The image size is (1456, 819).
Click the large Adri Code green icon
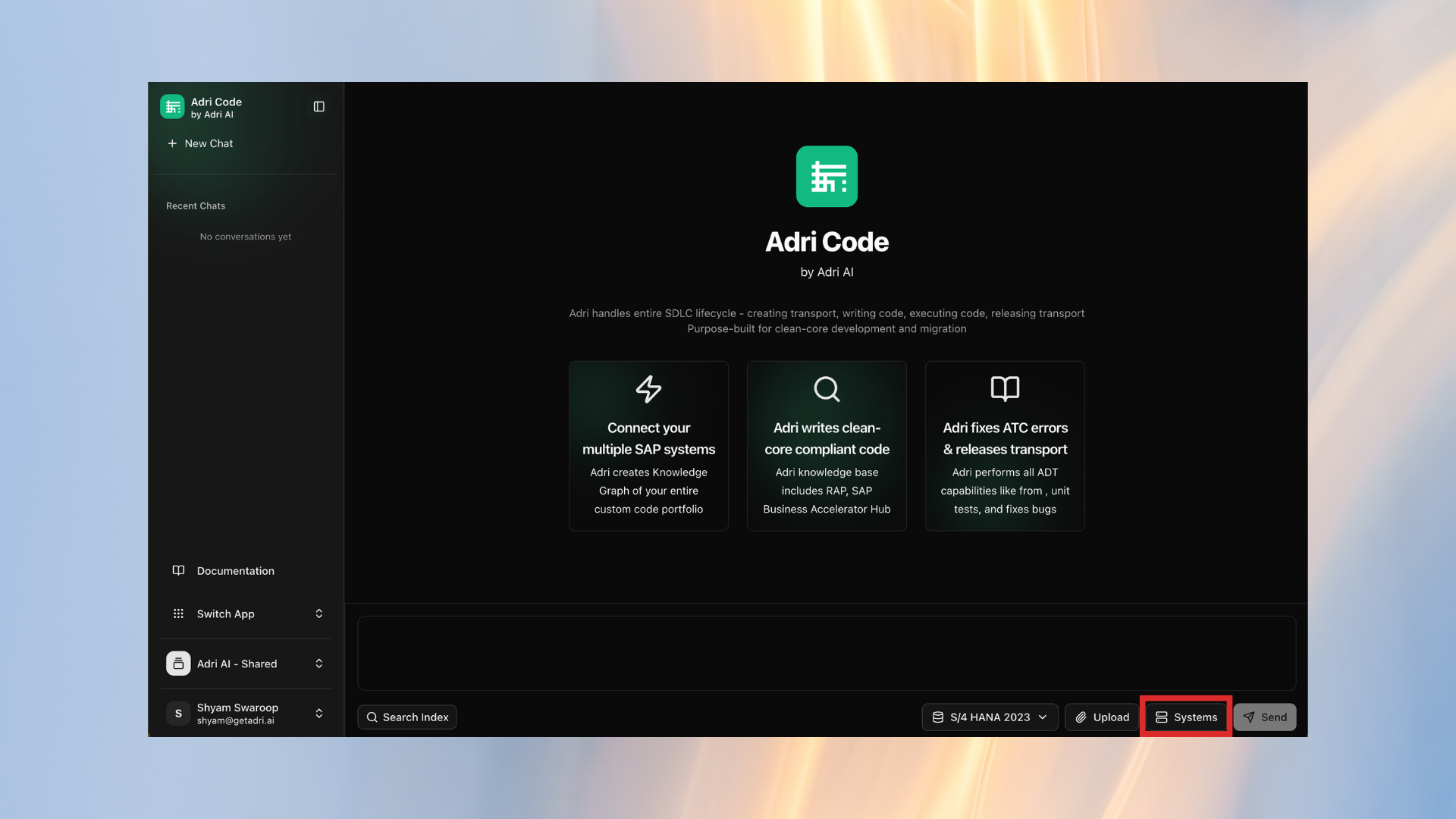click(x=827, y=176)
